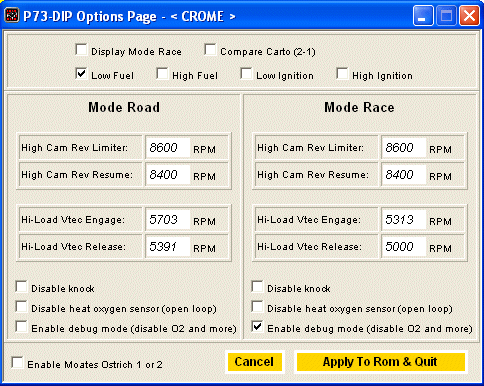Click Apply To Rom & Quit button
Viewport: 484px width, 386px height.
pyautogui.click(x=381, y=362)
